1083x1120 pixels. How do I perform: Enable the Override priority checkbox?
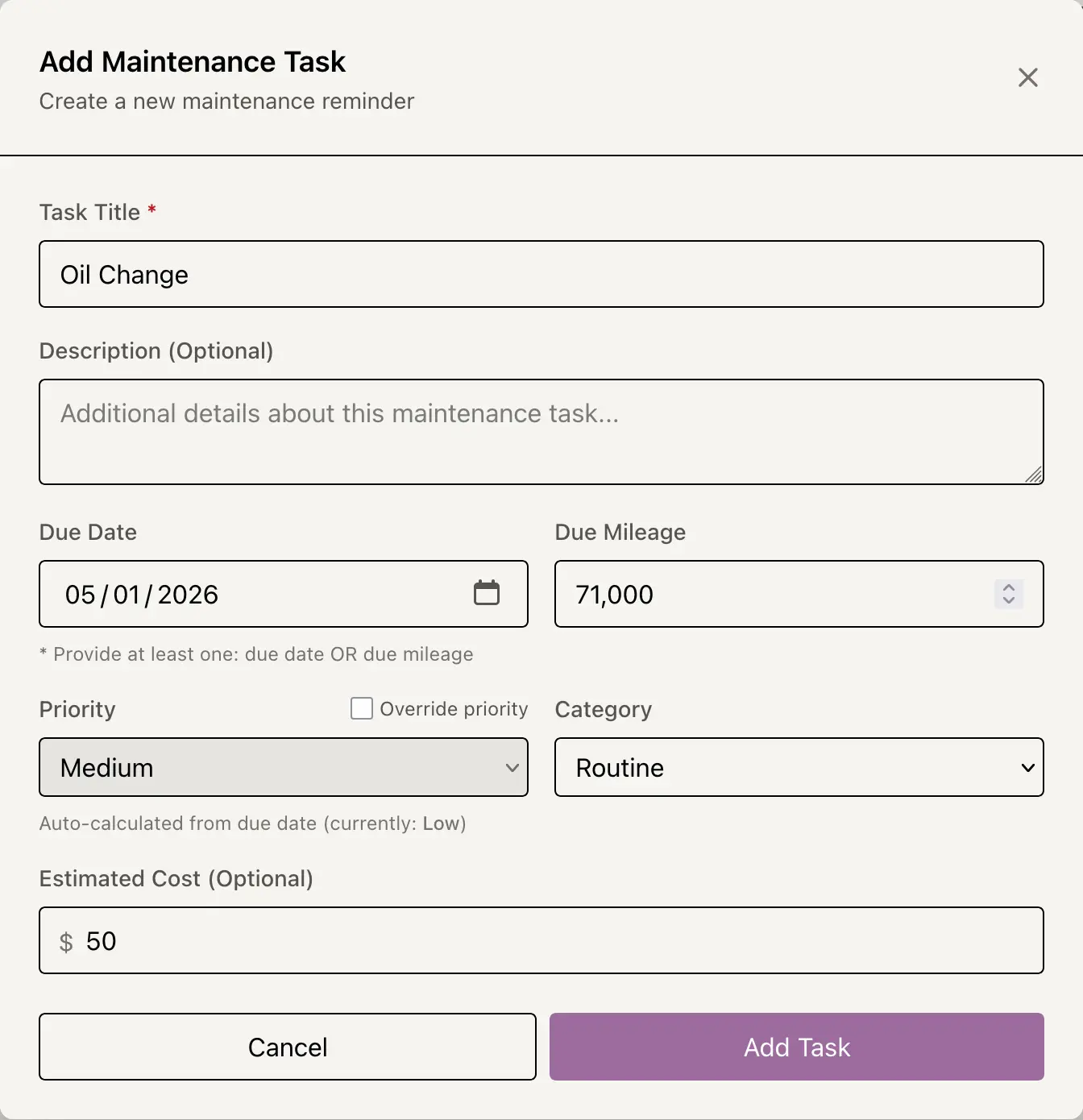click(x=361, y=707)
